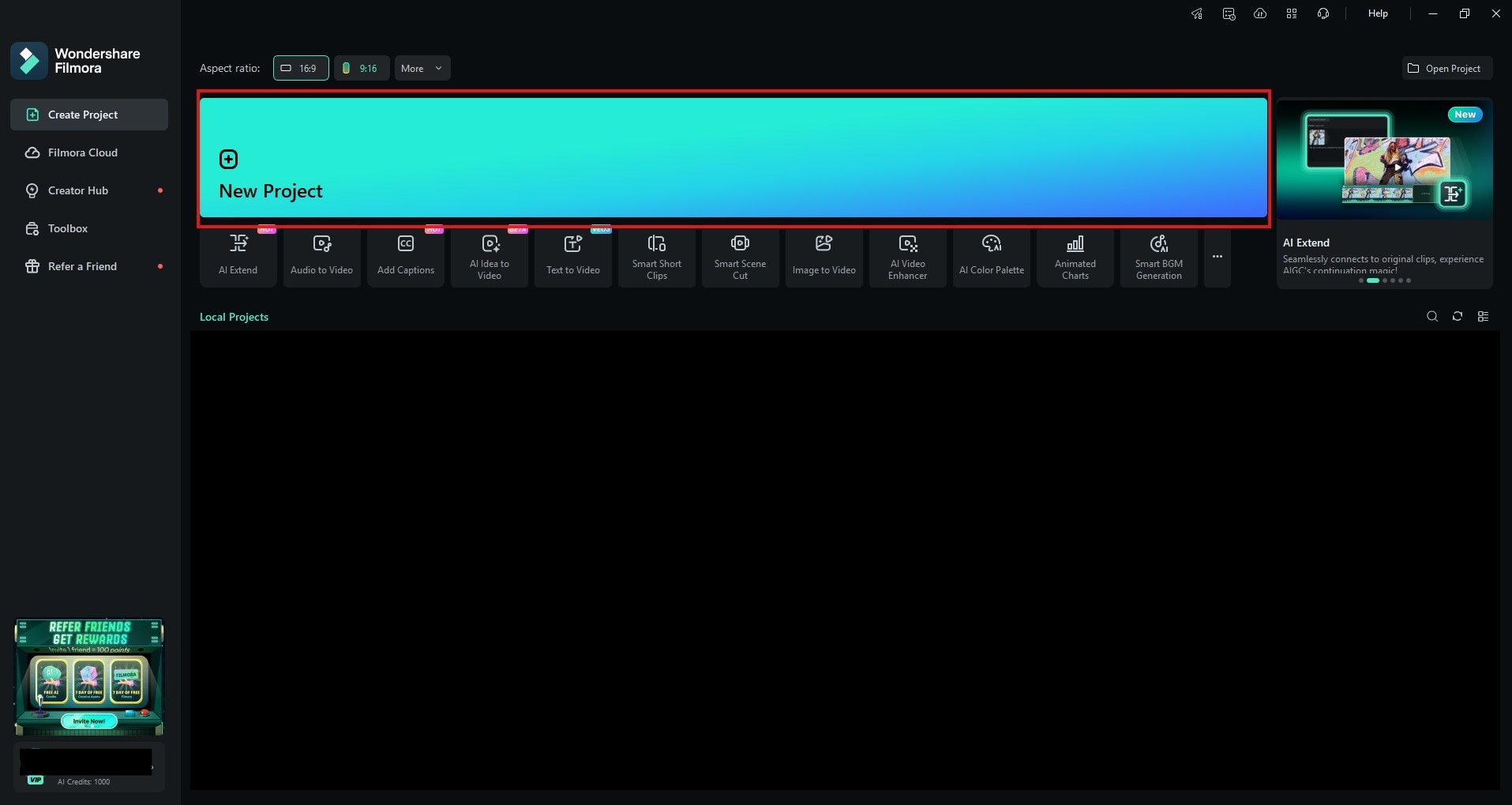Open the AI Extend tool
The width and height of the screenshot is (1512, 805).
(x=238, y=258)
